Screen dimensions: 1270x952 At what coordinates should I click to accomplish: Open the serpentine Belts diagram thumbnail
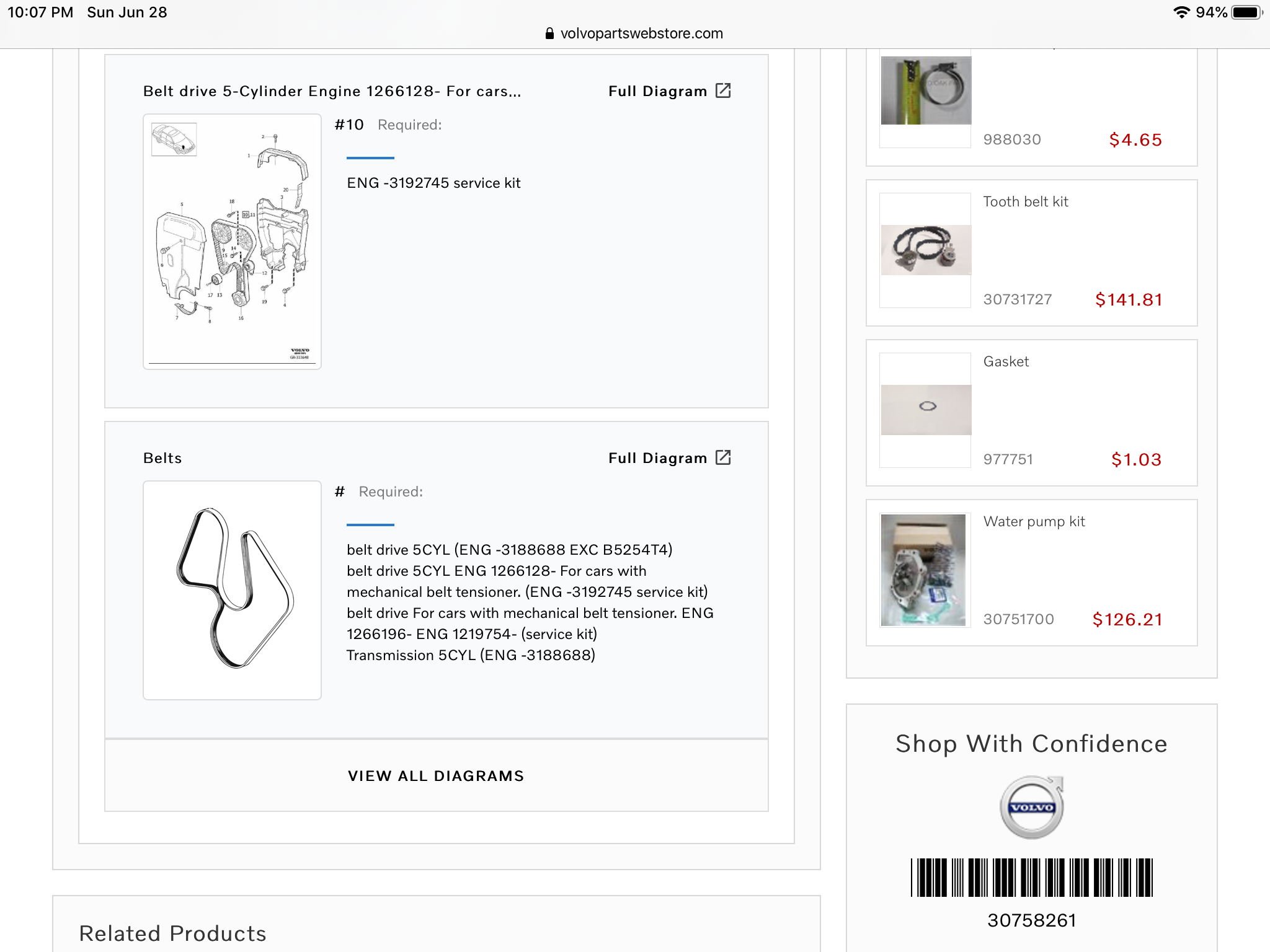pyautogui.click(x=232, y=589)
